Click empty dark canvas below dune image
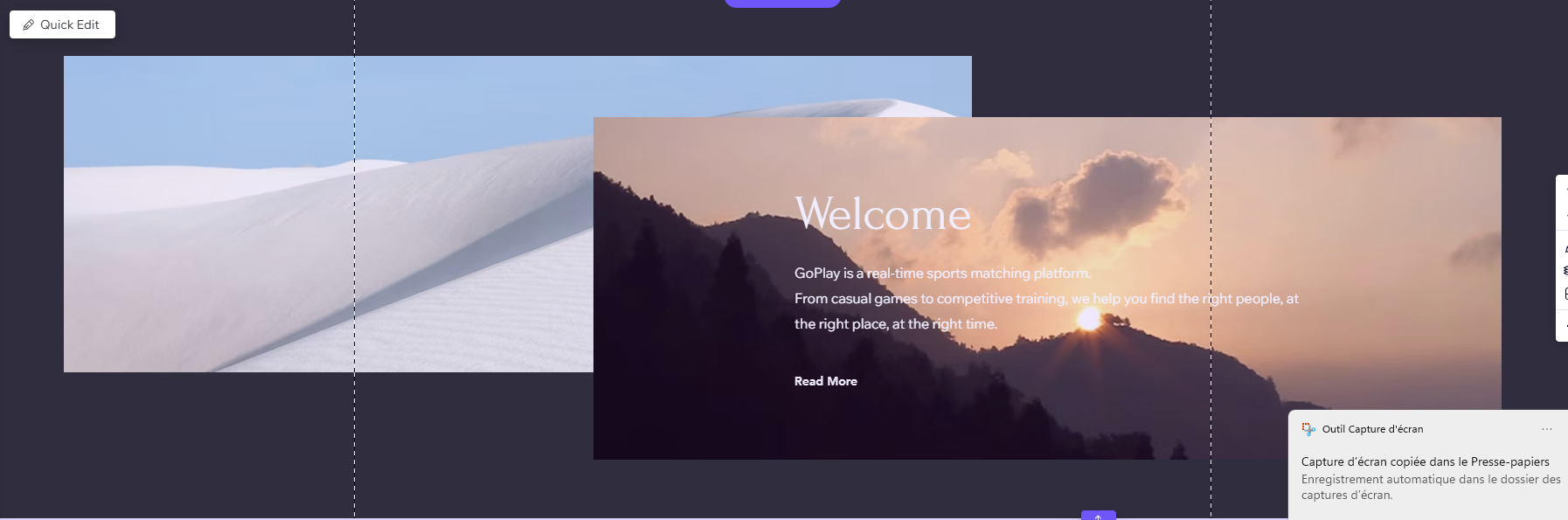The height and width of the screenshot is (520, 1568). (x=262, y=446)
